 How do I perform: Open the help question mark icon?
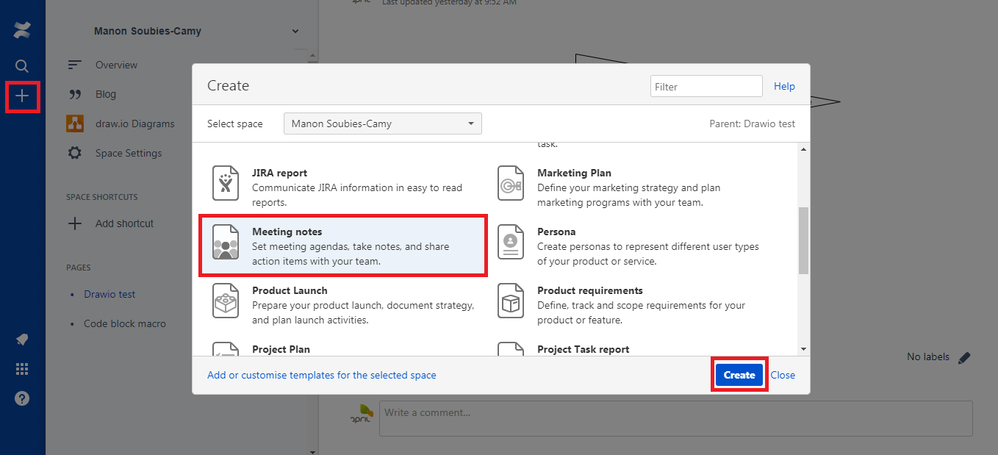[22, 398]
